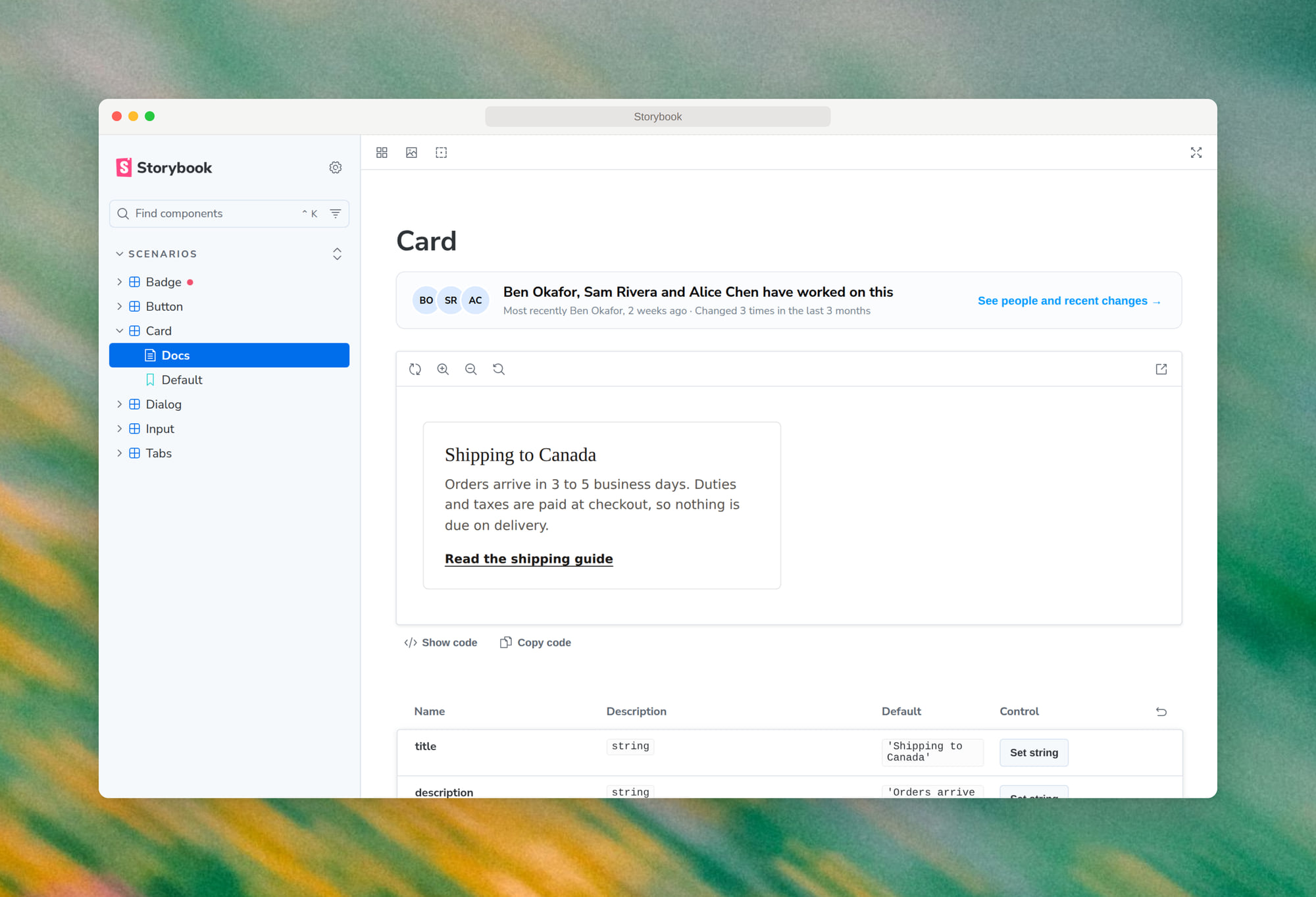Viewport: 1316px width, 897px height.
Task: Follow the Read the shipping guide link
Action: click(528, 559)
